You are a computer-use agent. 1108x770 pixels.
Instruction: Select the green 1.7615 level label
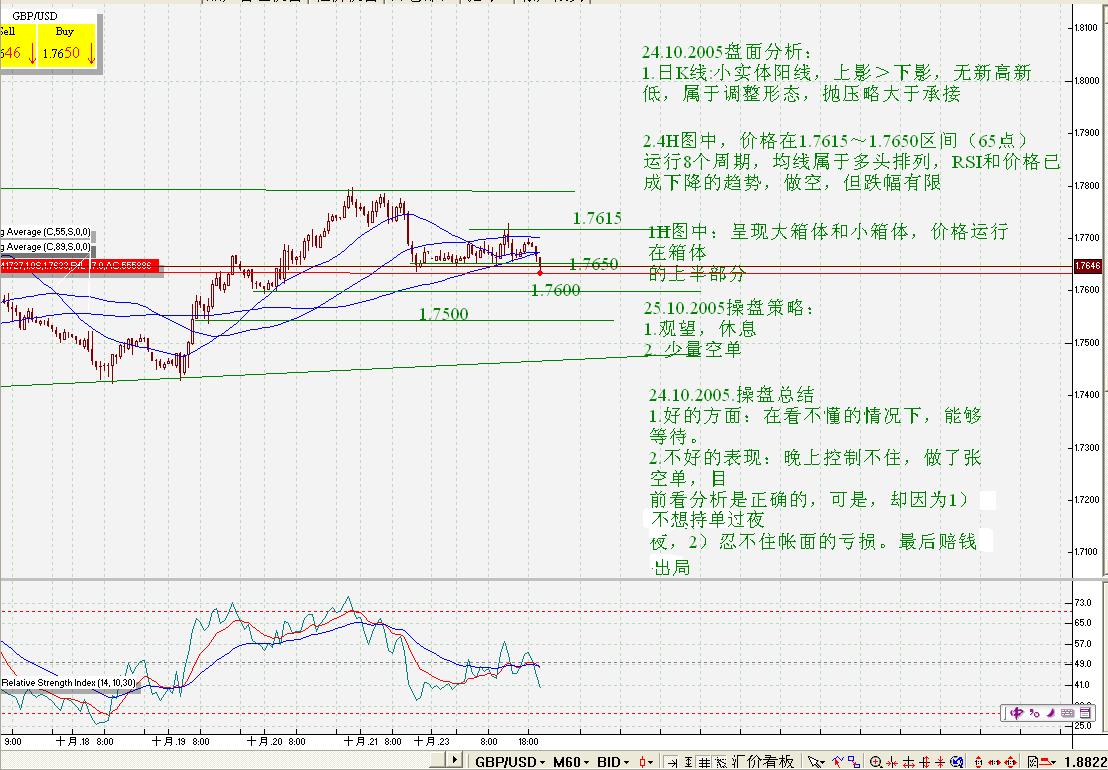click(x=597, y=218)
